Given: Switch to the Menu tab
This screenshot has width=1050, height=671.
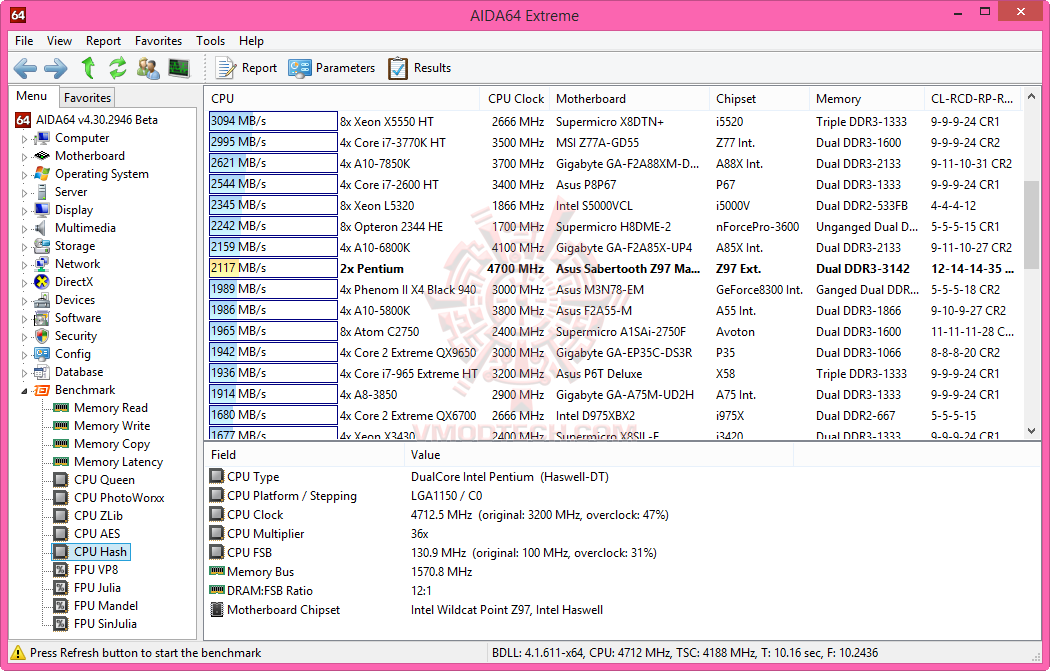Looking at the screenshot, I should tap(31, 96).
